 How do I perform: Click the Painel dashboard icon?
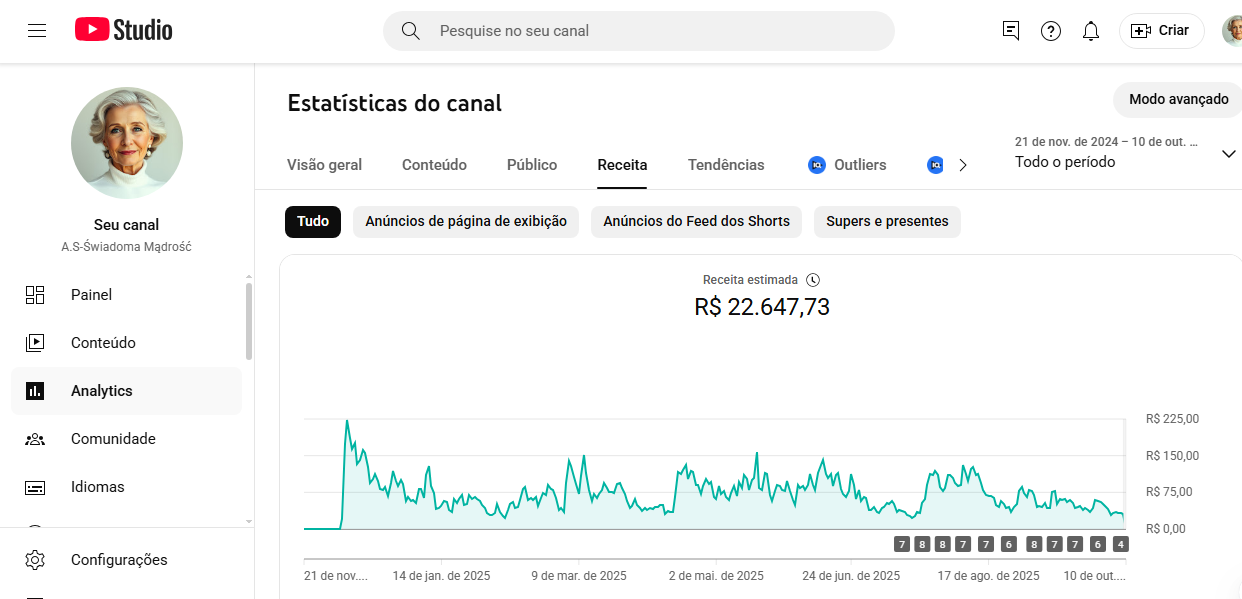pos(35,295)
